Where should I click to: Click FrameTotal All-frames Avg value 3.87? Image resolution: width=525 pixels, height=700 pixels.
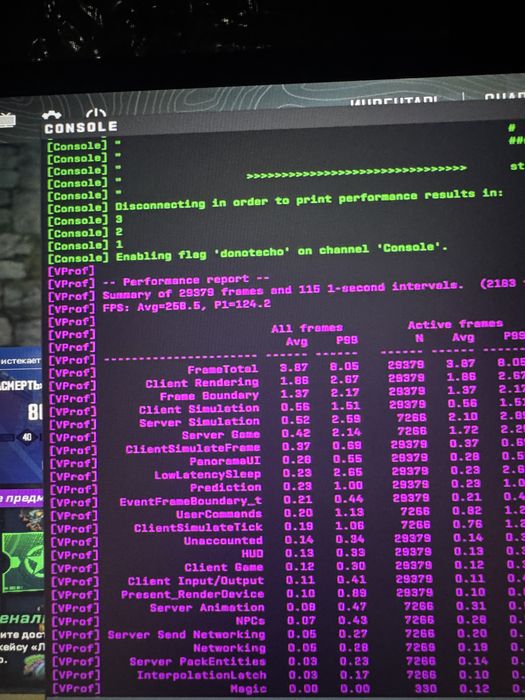tap(294, 367)
